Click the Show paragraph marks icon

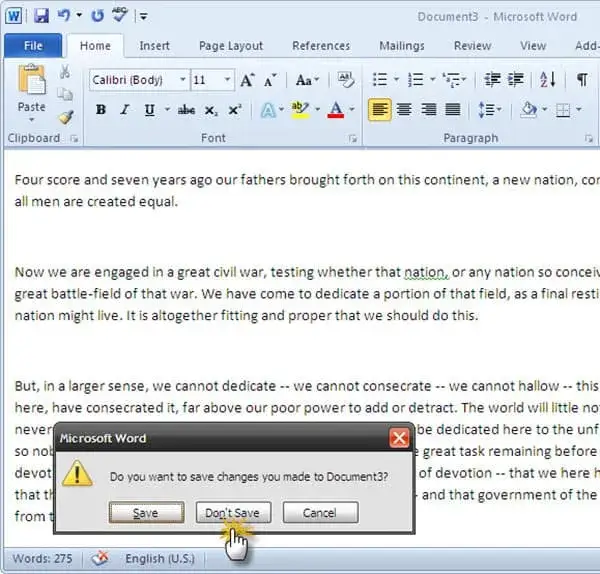point(582,80)
